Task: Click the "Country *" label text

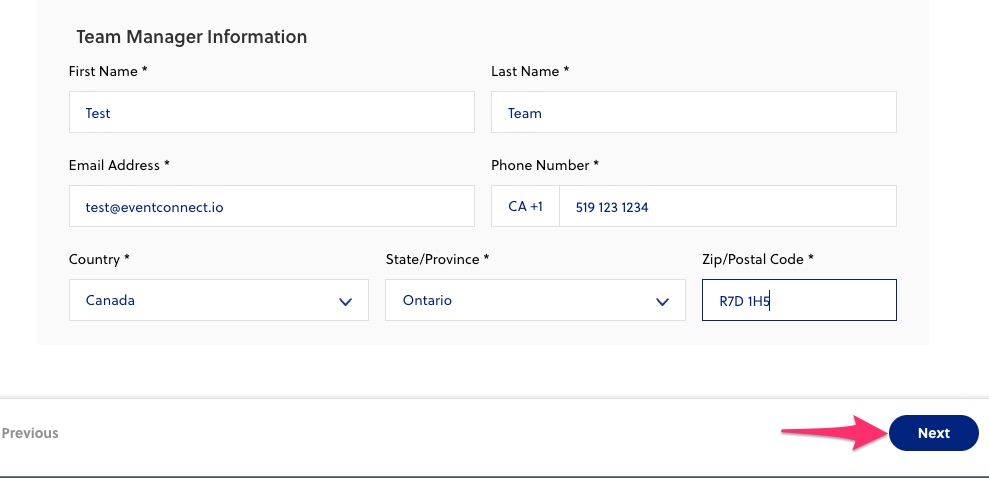Action: [x=99, y=259]
